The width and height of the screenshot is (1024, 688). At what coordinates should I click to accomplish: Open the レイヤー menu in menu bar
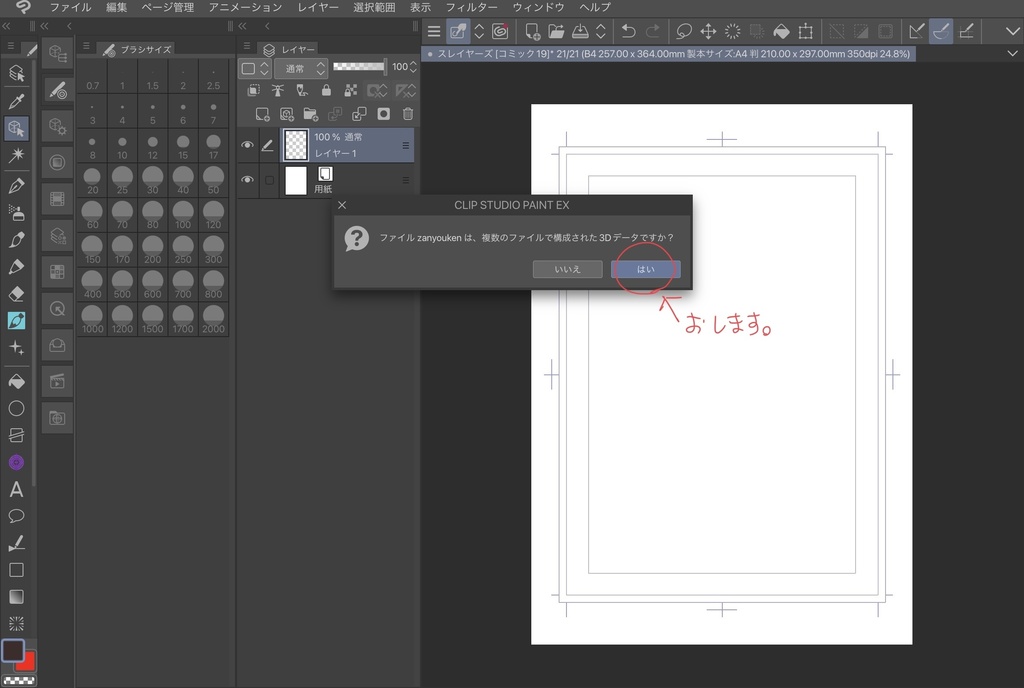tap(318, 7)
